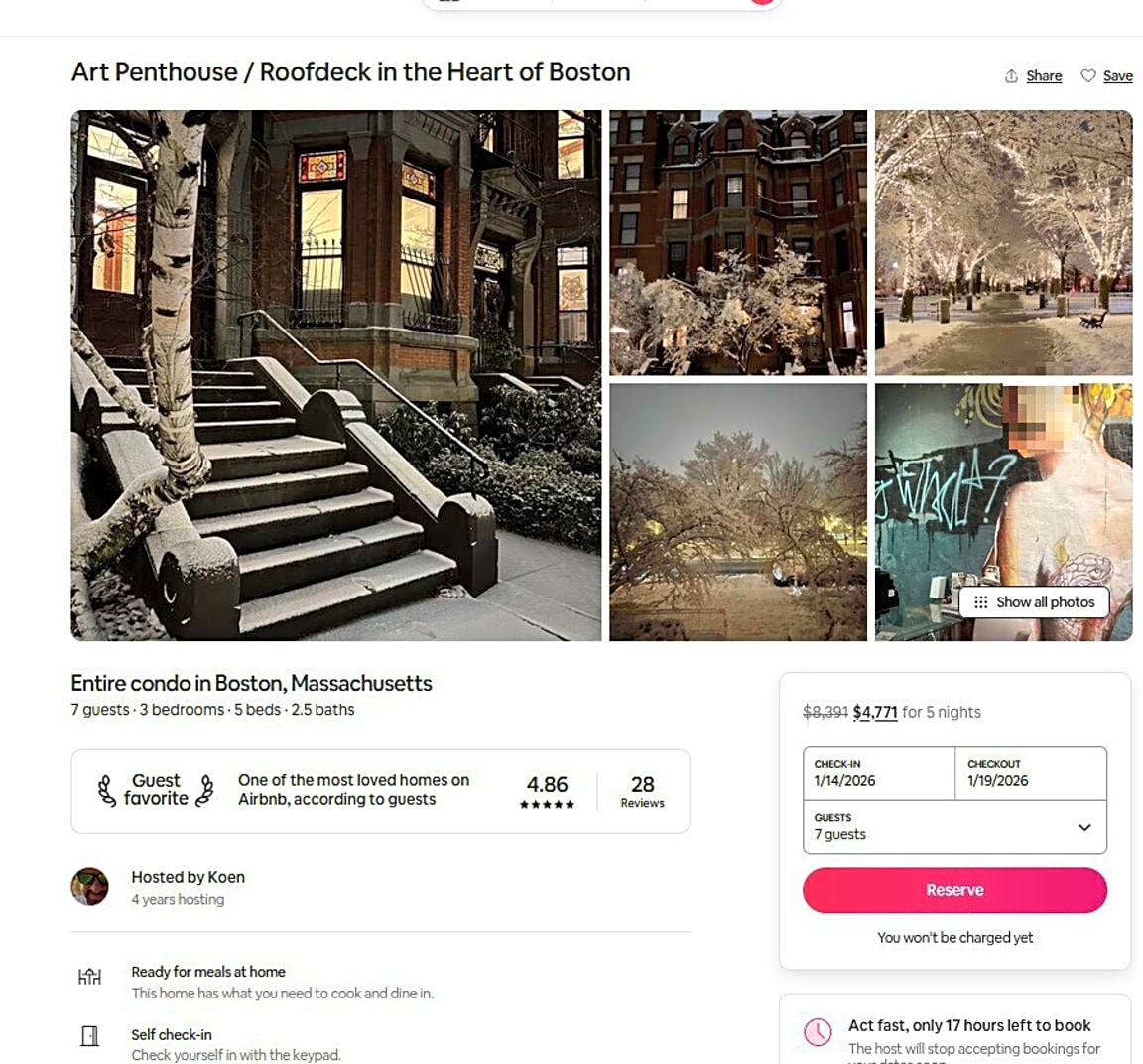Open the Share link
This screenshot has width=1143, height=1064.
(x=1044, y=75)
